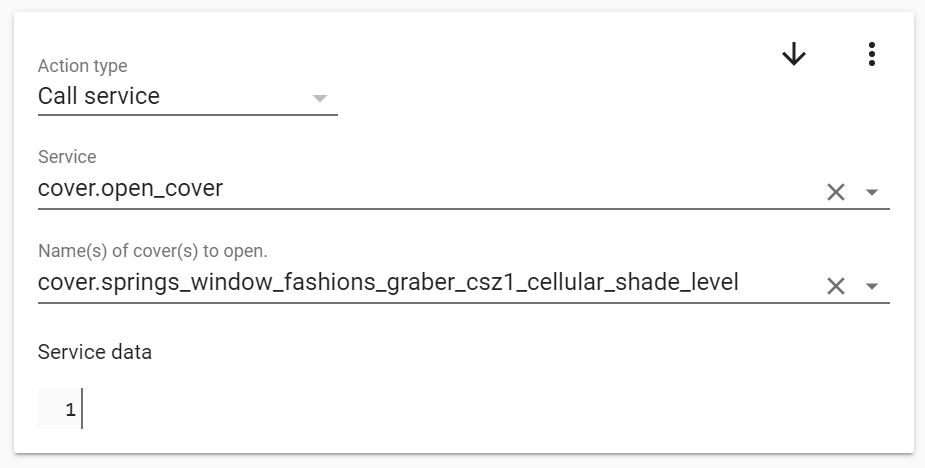The height and width of the screenshot is (468, 925).
Task: Move this action down with the arrow icon
Action: point(793,54)
